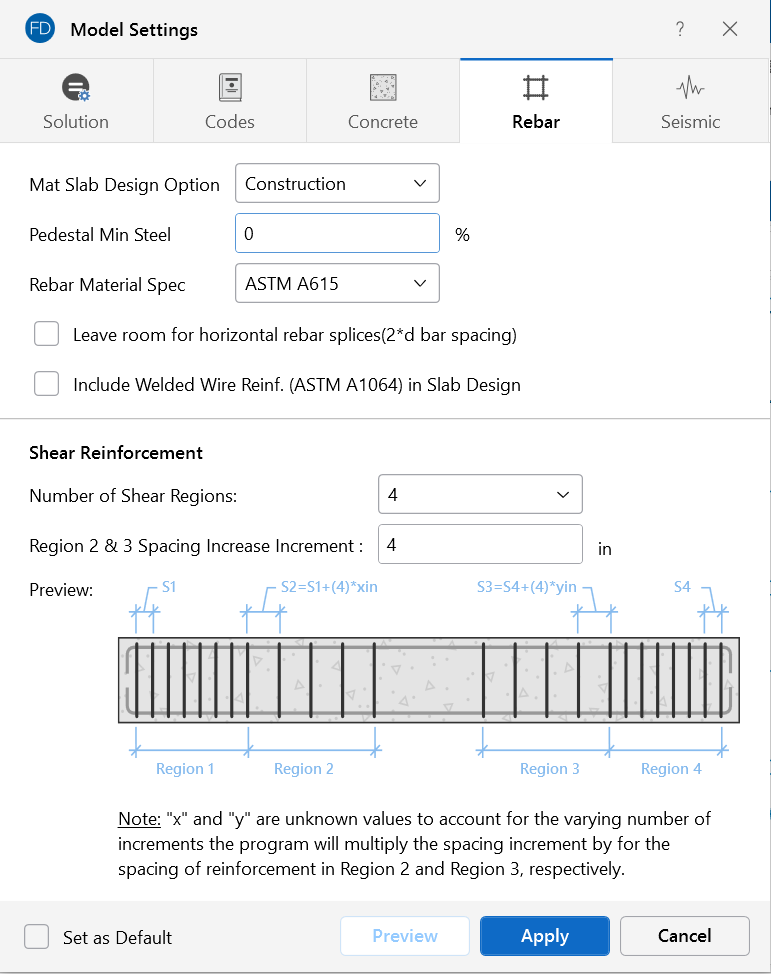771x974 pixels.
Task: Click the Solution tab gear icon
Action: coord(76,88)
